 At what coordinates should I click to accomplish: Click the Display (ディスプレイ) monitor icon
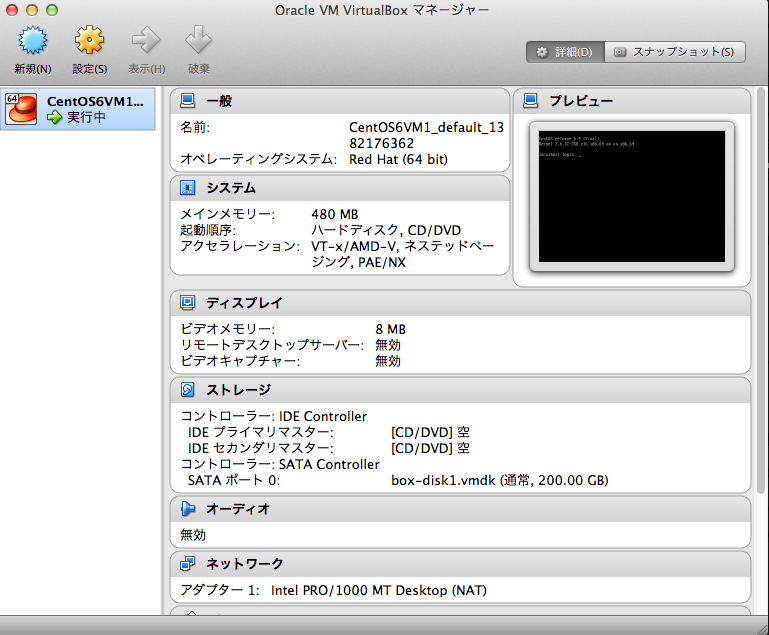pyautogui.click(x=187, y=303)
